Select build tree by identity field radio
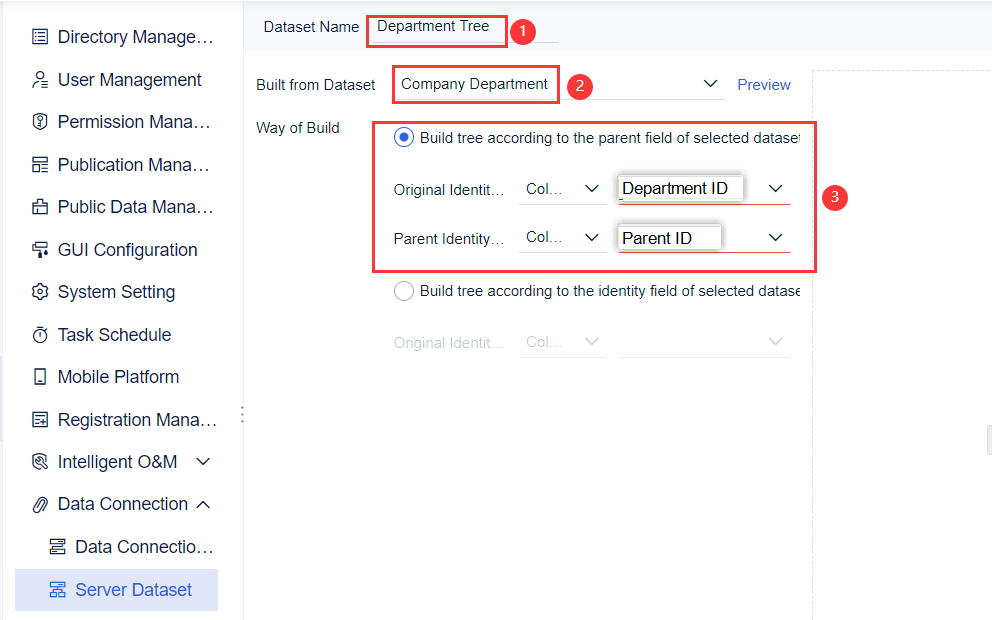 pyautogui.click(x=404, y=291)
